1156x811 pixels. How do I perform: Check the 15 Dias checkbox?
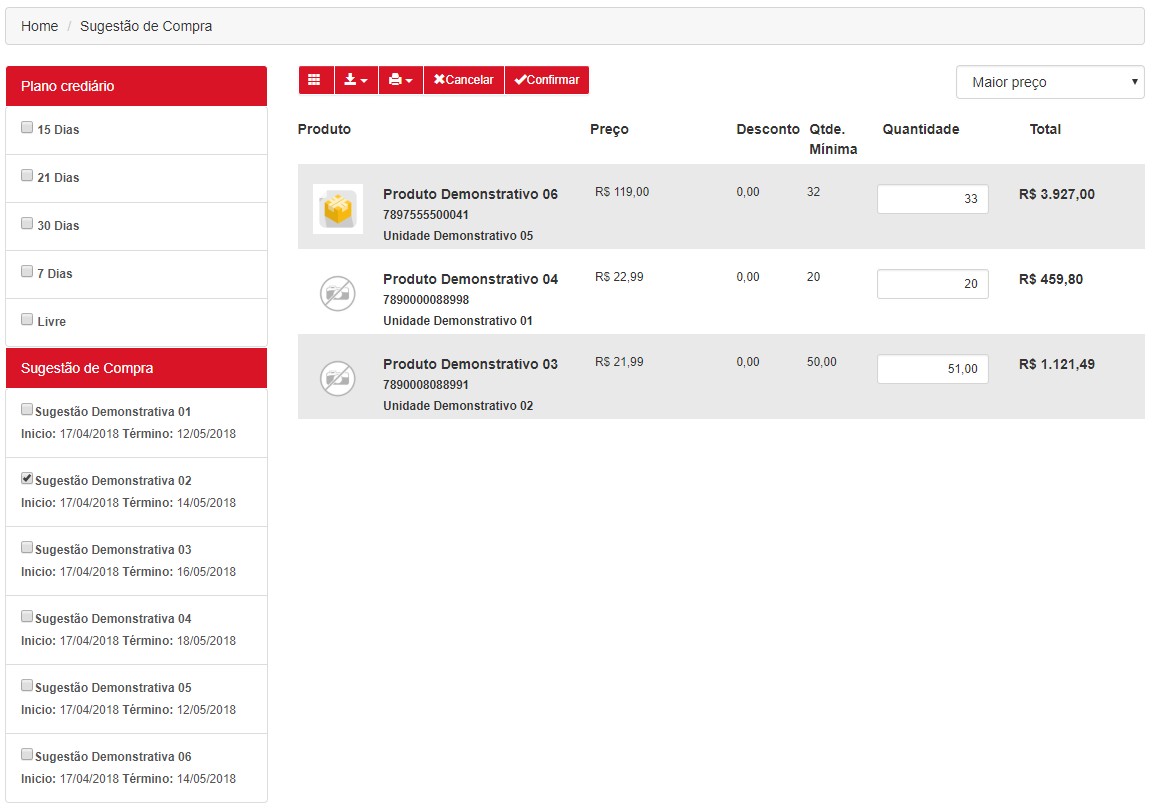tap(27, 128)
